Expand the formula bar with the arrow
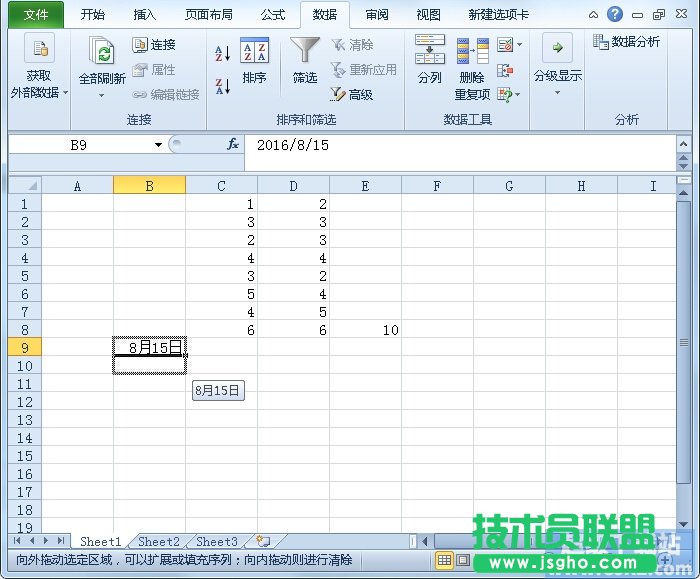Screen dimensions: 700x579 pos(683,144)
